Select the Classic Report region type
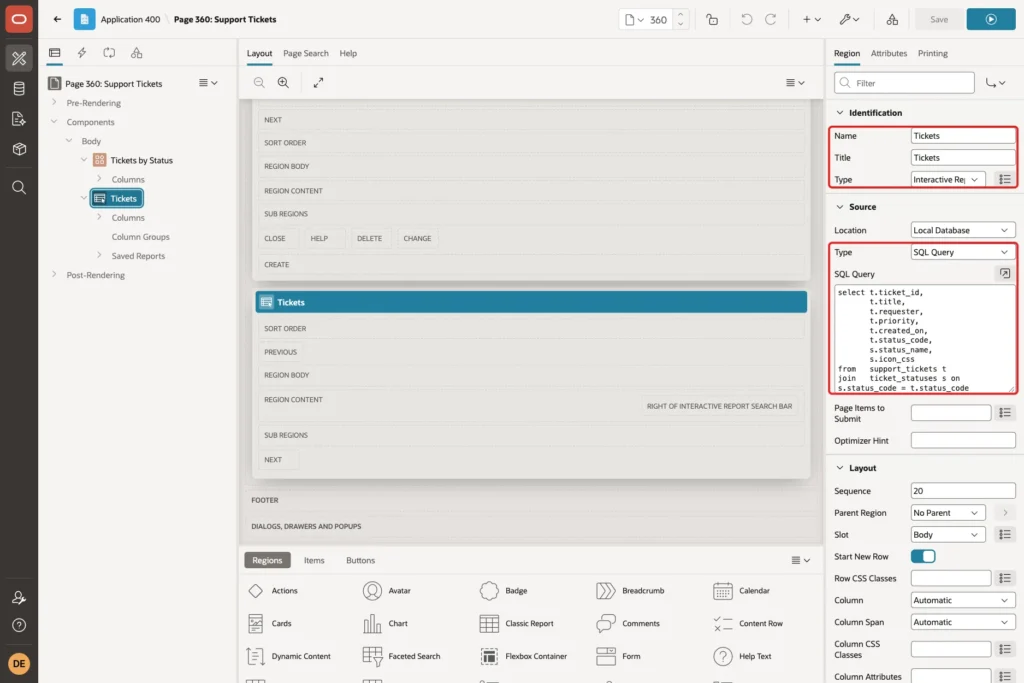The height and width of the screenshot is (683, 1024). (517, 624)
